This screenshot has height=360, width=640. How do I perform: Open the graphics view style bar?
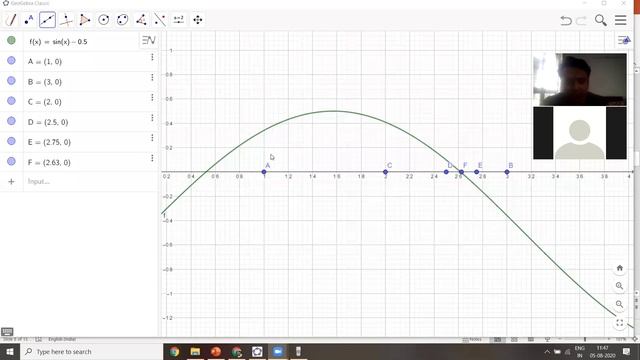[x=624, y=40]
